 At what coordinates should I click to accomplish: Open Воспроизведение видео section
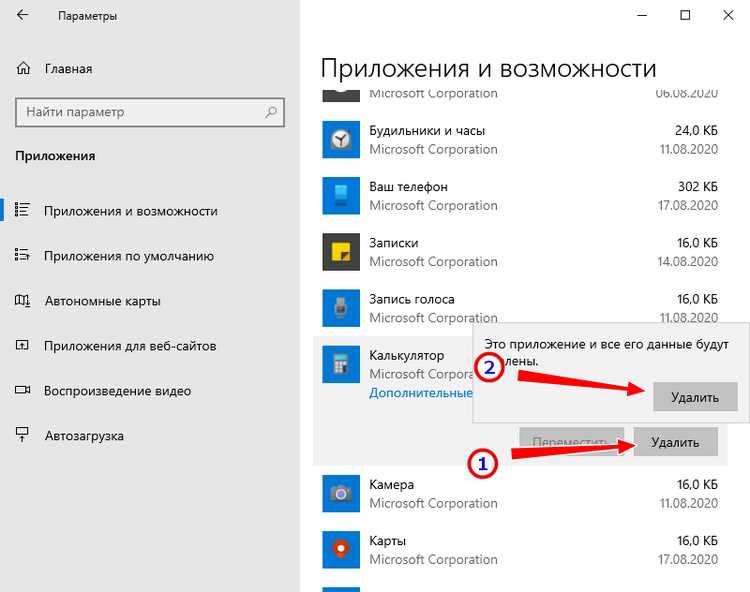[117, 391]
